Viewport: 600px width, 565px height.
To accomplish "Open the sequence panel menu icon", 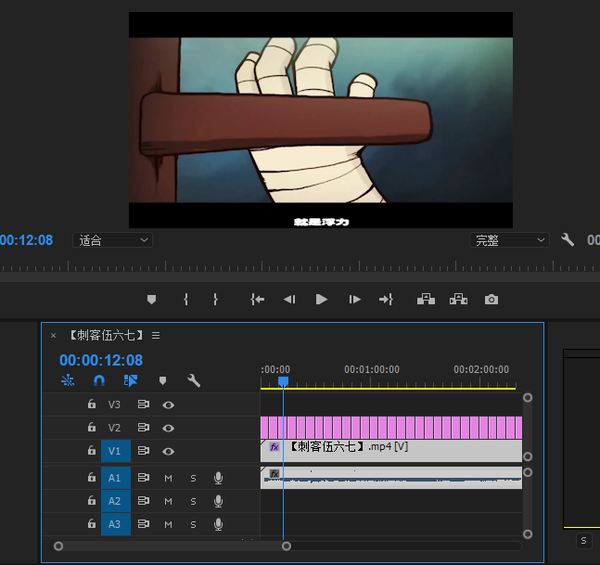I will (x=156, y=335).
